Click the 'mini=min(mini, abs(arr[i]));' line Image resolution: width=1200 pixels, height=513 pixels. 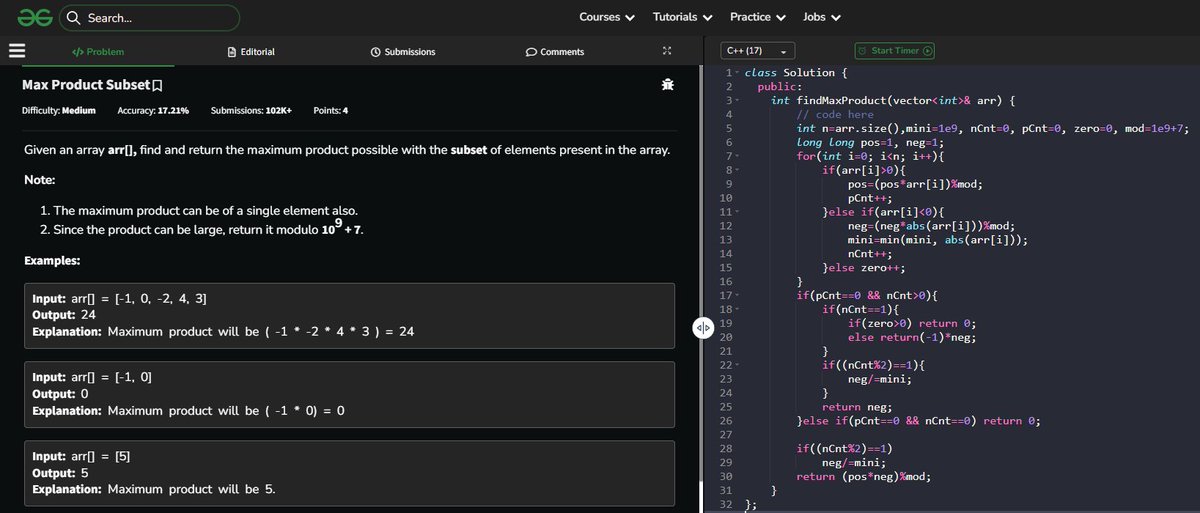pos(938,240)
